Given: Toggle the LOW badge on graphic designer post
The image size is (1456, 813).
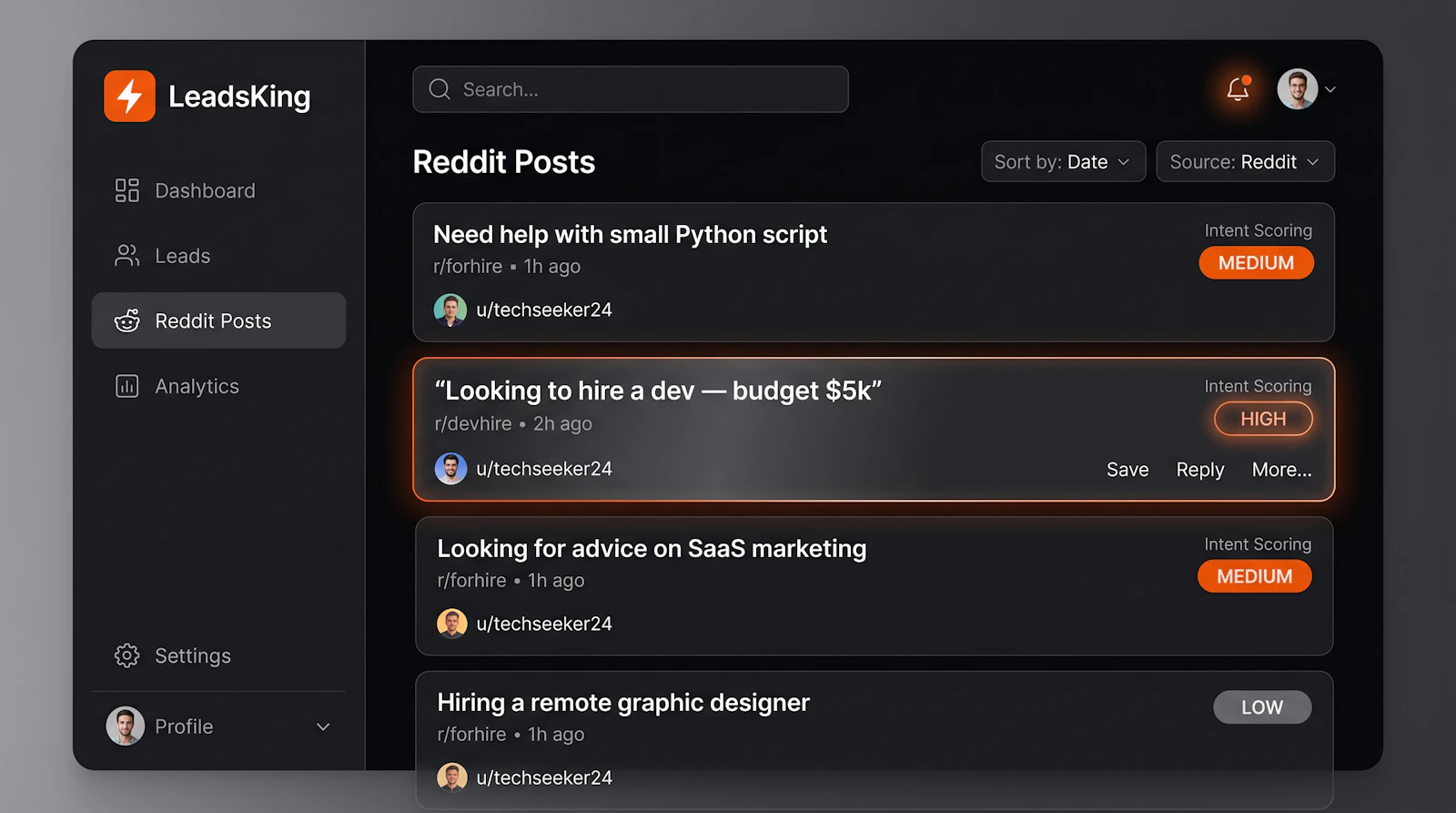Looking at the screenshot, I should [1262, 706].
